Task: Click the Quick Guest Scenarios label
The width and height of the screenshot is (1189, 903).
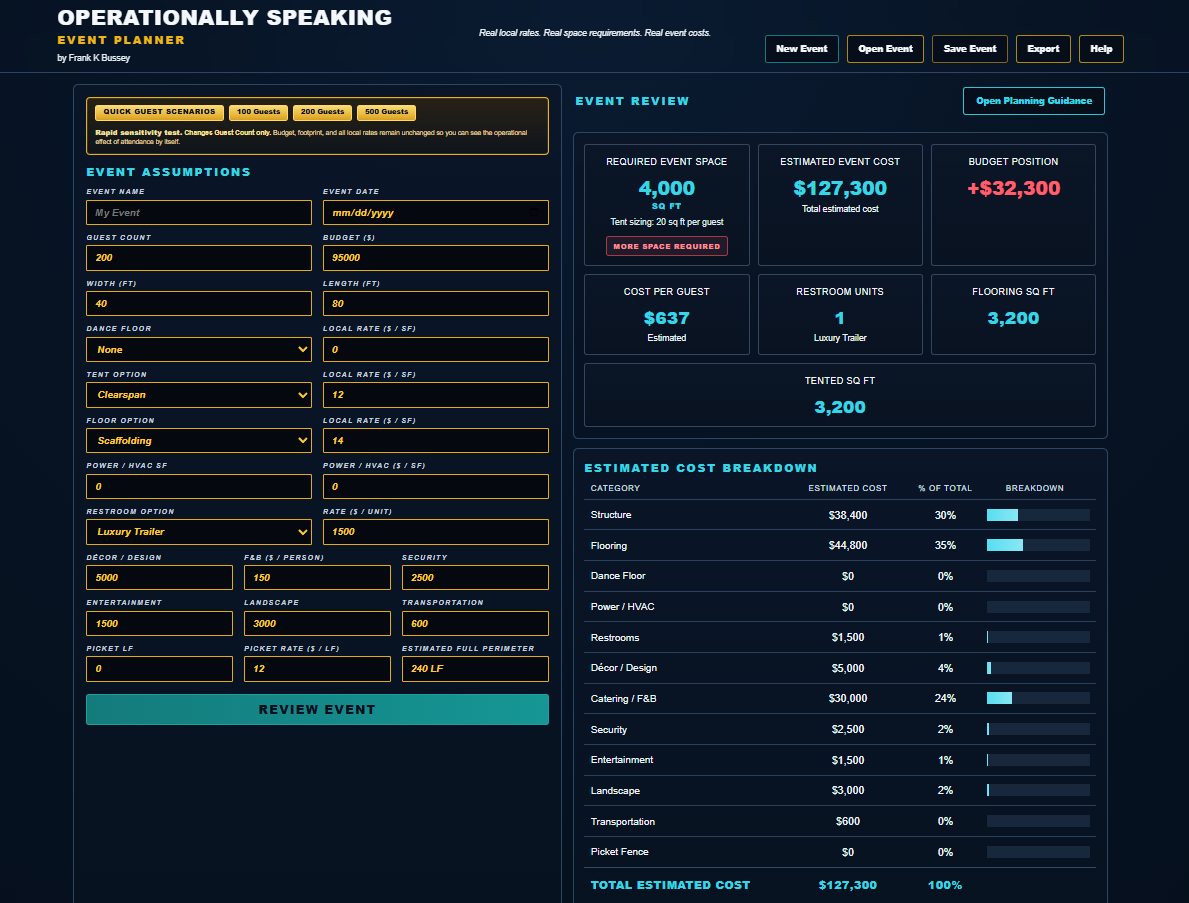Action: (159, 112)
